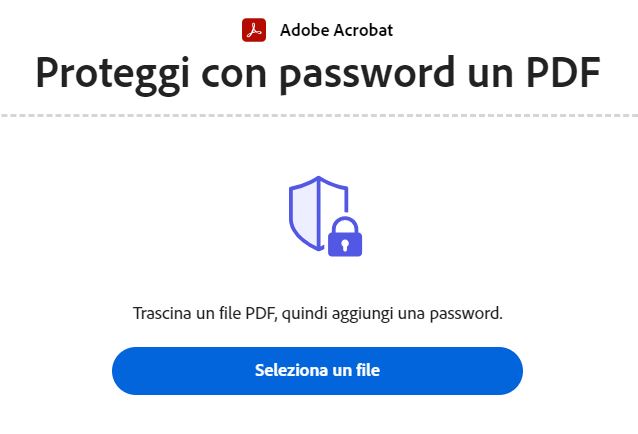
Task: Click the padlock's curved shackle
Action: pyautogui.click(x=345, y=225)
